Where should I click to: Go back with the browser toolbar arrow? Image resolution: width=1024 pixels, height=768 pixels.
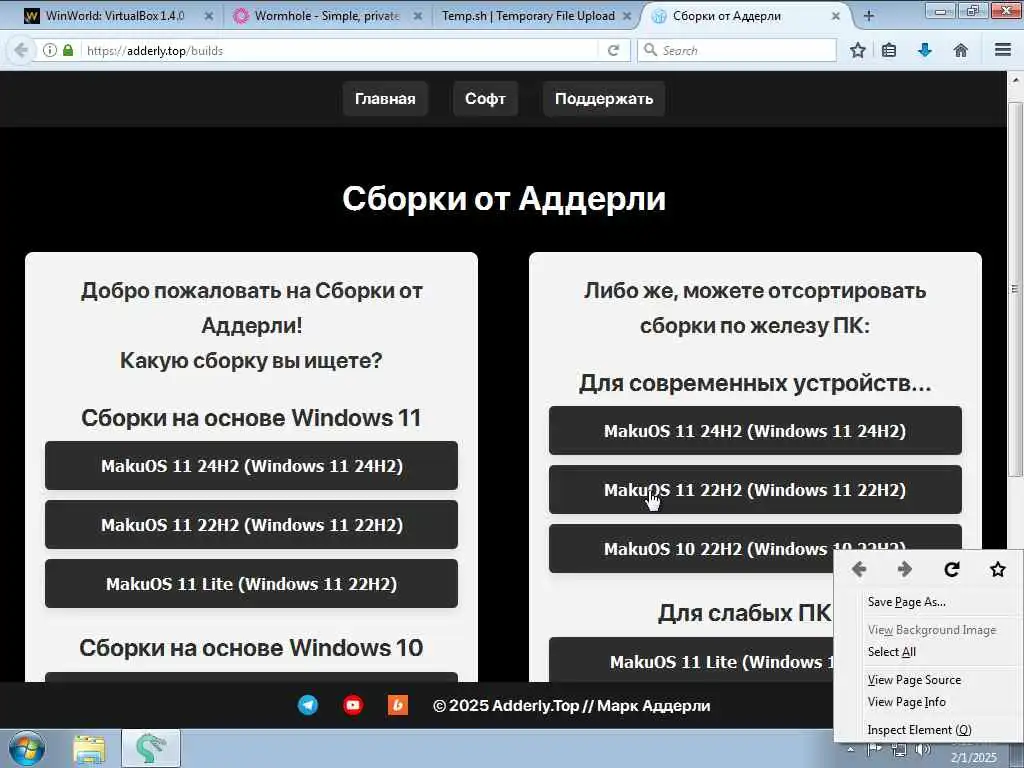pos(21,50)
